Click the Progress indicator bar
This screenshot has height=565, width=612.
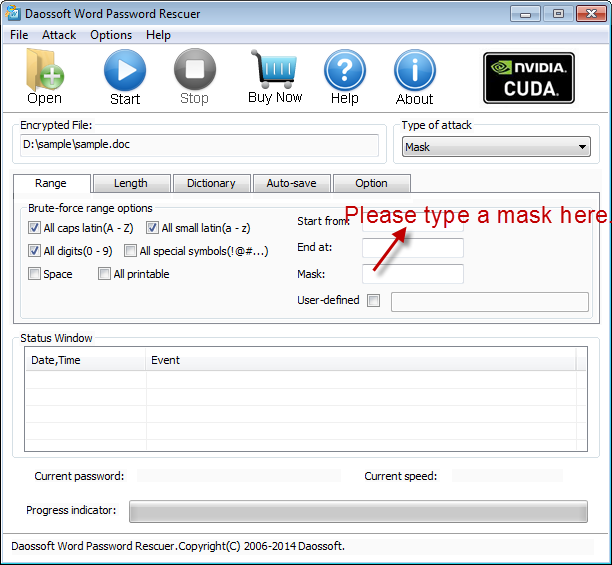(358, 511)
